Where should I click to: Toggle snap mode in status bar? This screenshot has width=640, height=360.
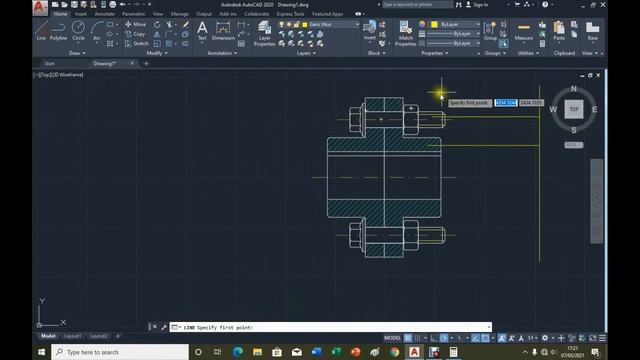(417, 338)
